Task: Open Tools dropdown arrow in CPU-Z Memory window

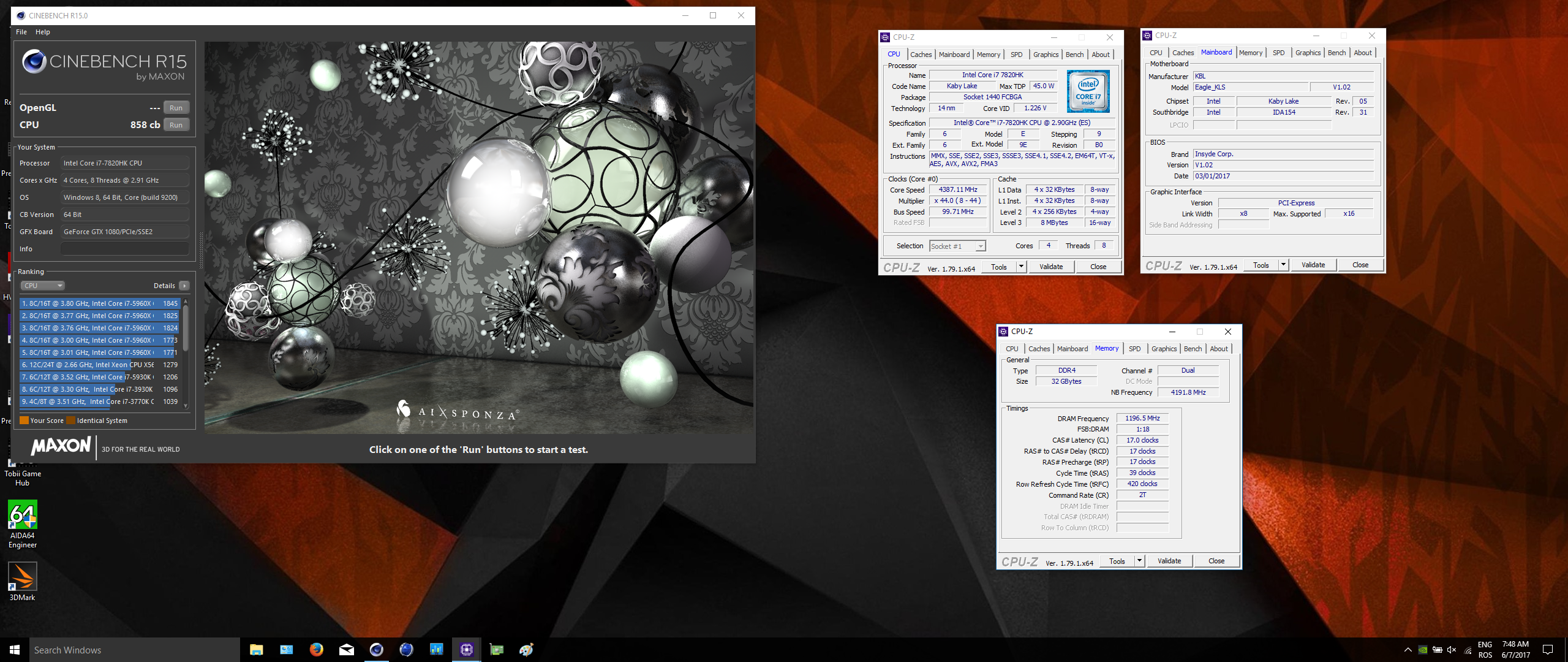Action: tap(1139, 561)
